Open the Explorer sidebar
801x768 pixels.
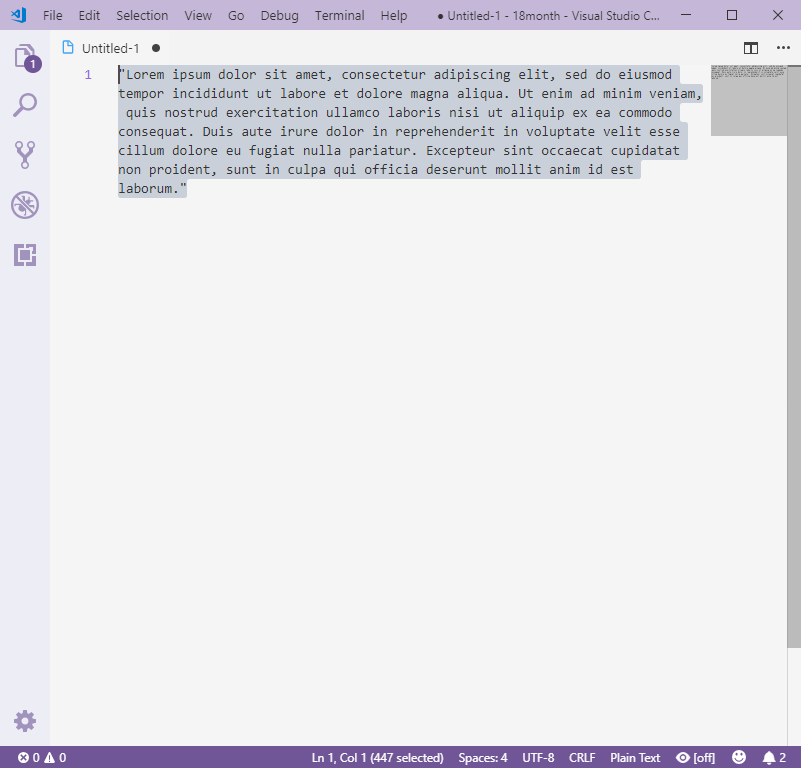(x=25, y=57)
